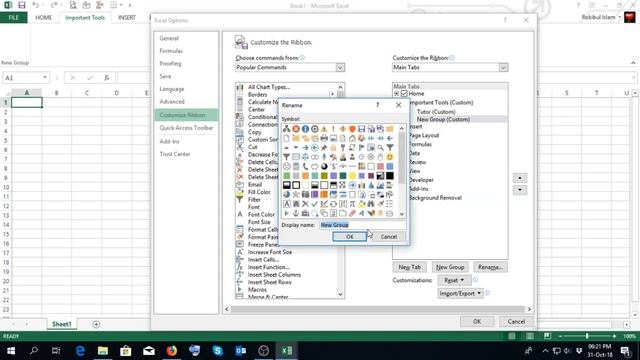Click the Move Down arrow button
The height and width of the screenshot is (360, 640).
point(520,190)
